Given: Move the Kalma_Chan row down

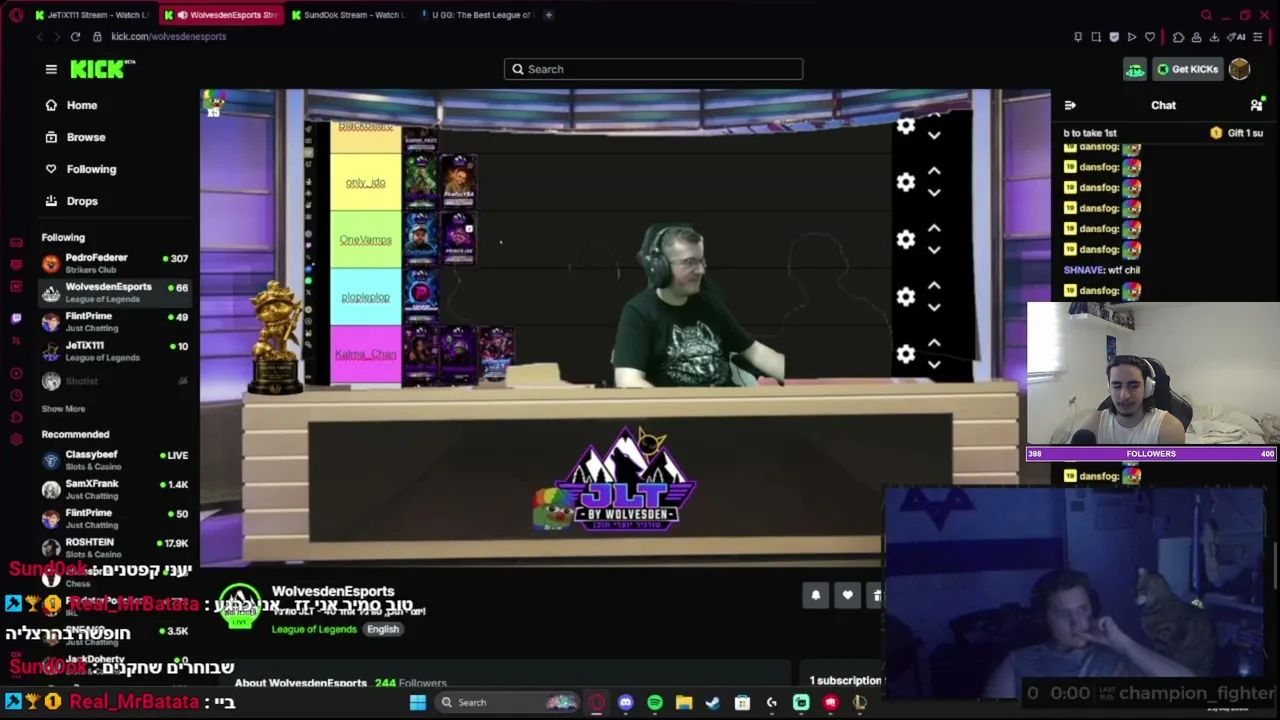Looking at the screenshot, I should [934, 364].
